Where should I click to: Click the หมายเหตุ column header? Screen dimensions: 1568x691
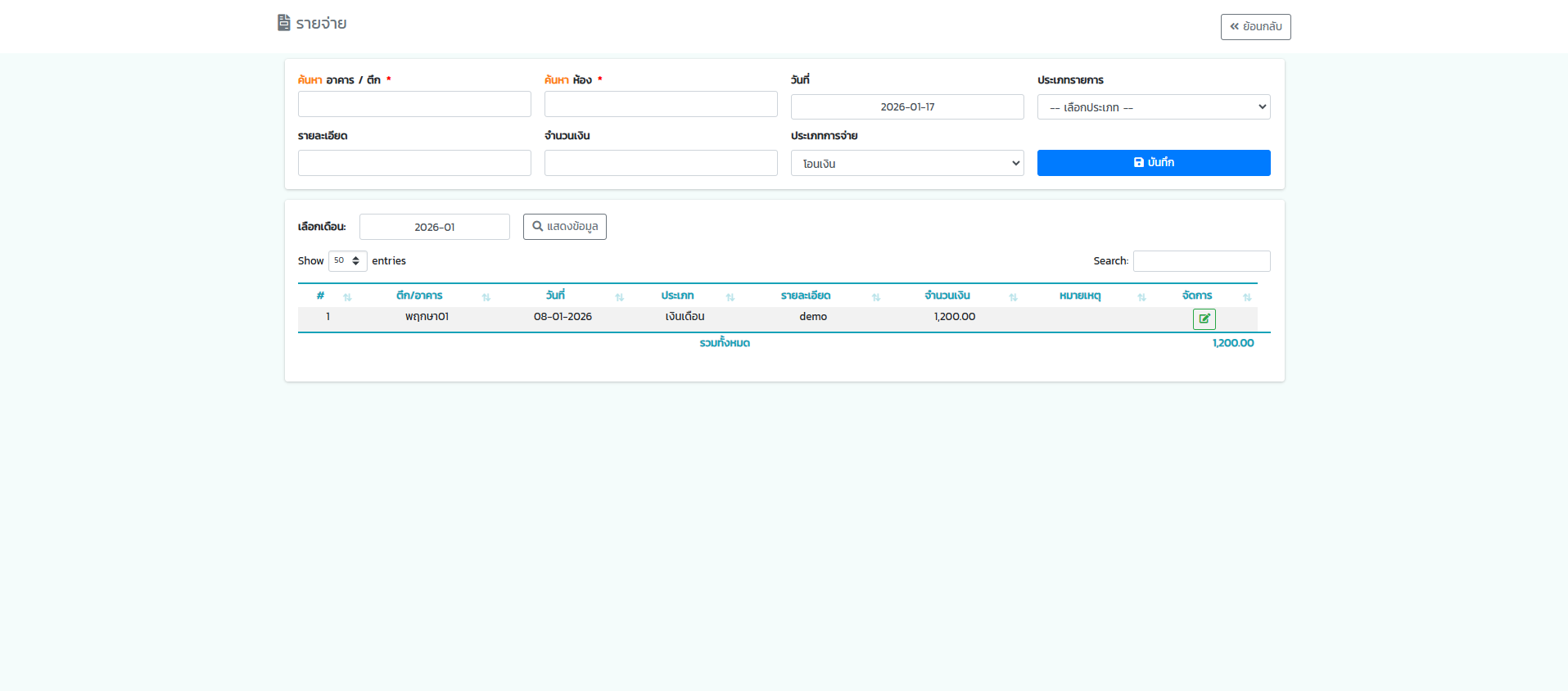click(1080, 296)
